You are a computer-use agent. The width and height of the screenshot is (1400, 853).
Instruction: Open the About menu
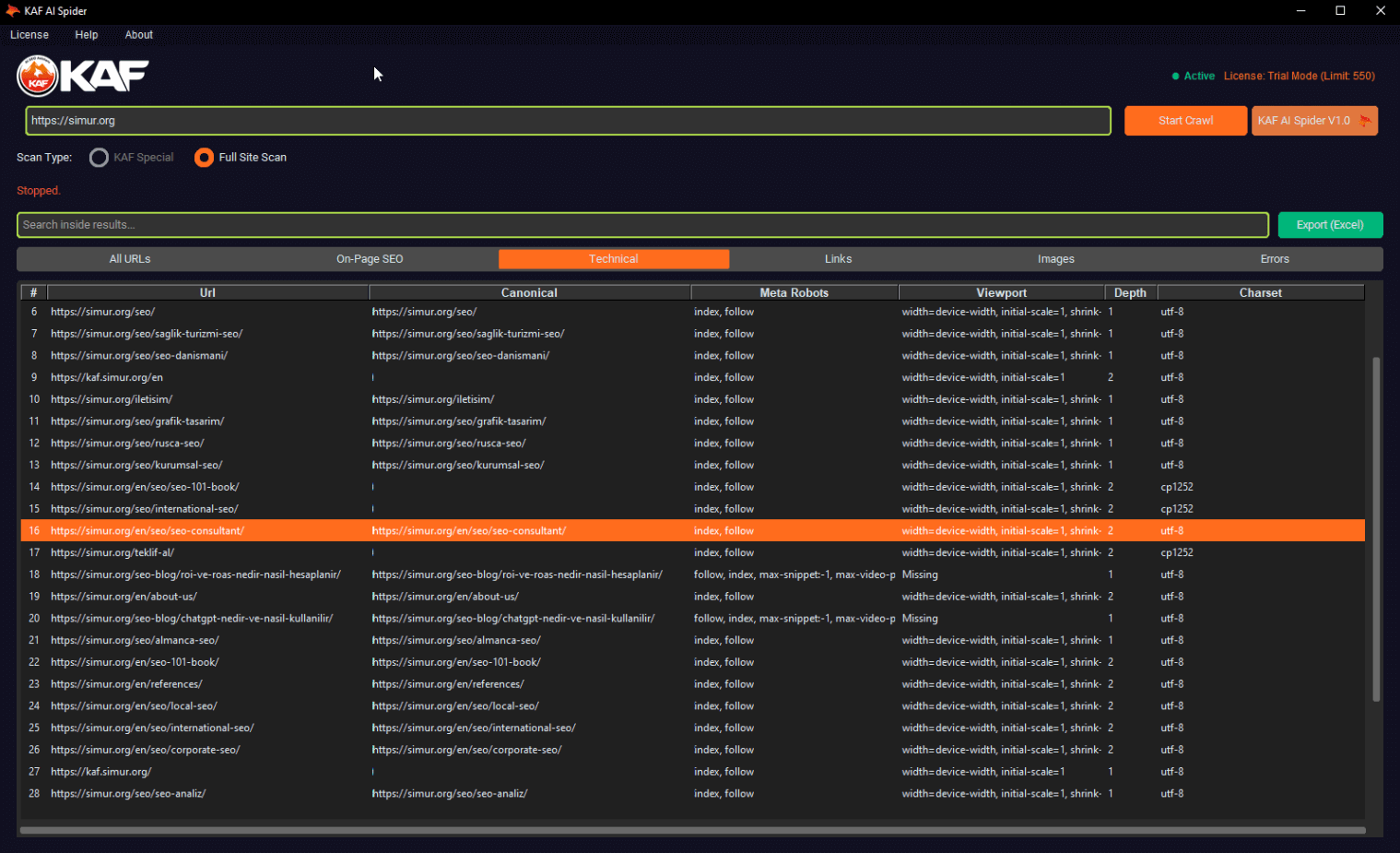pyautogui.click(x=139, y=35)
